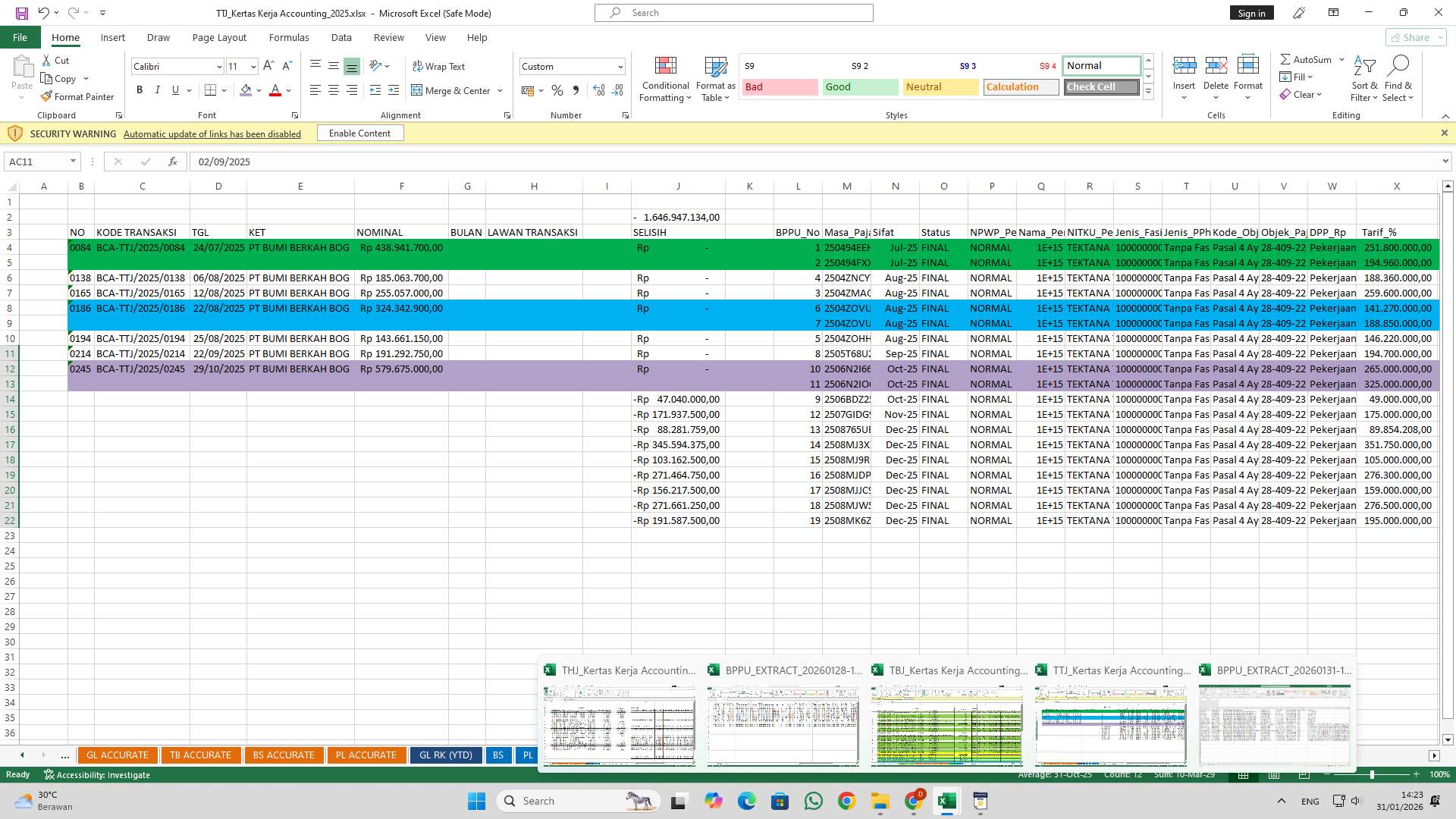Switch to the Formulas ribbon tab
1456x819 pixels.
pos(289,37)
